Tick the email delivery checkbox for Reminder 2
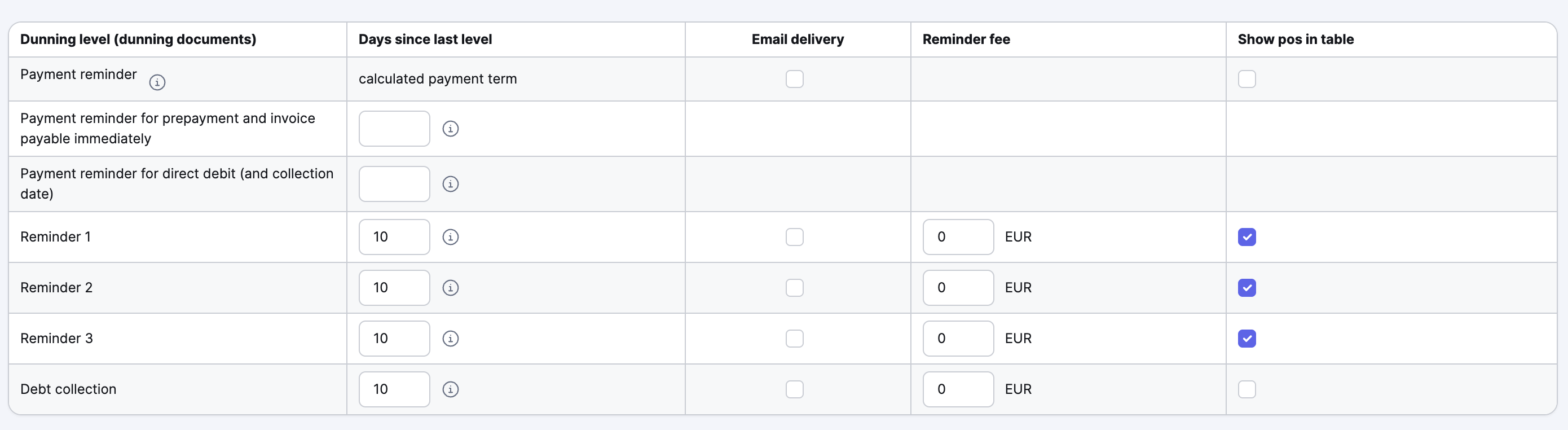 (794, 287)
